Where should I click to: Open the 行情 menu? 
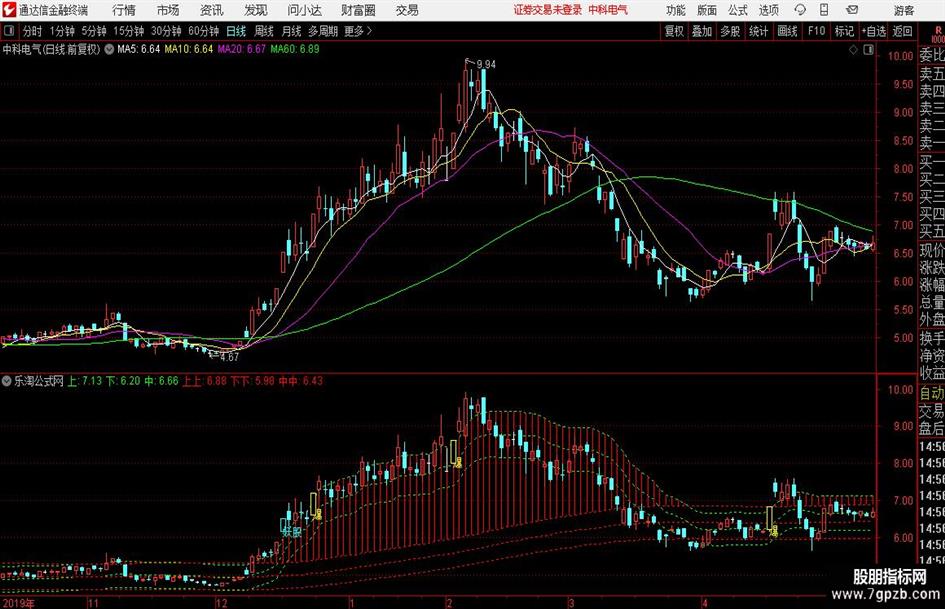[124, 10]
